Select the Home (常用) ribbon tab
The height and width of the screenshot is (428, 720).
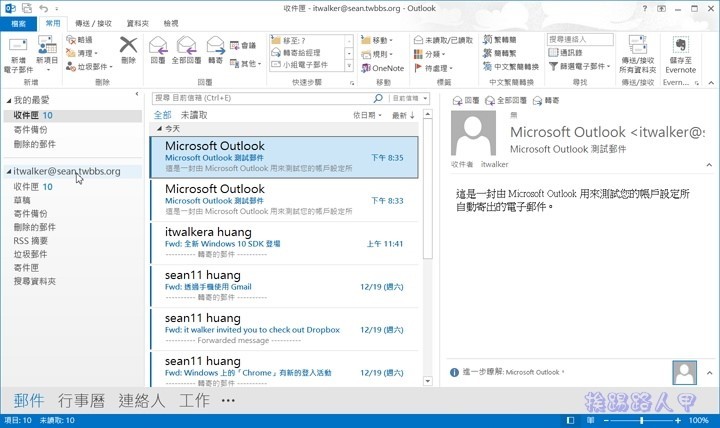53,23
